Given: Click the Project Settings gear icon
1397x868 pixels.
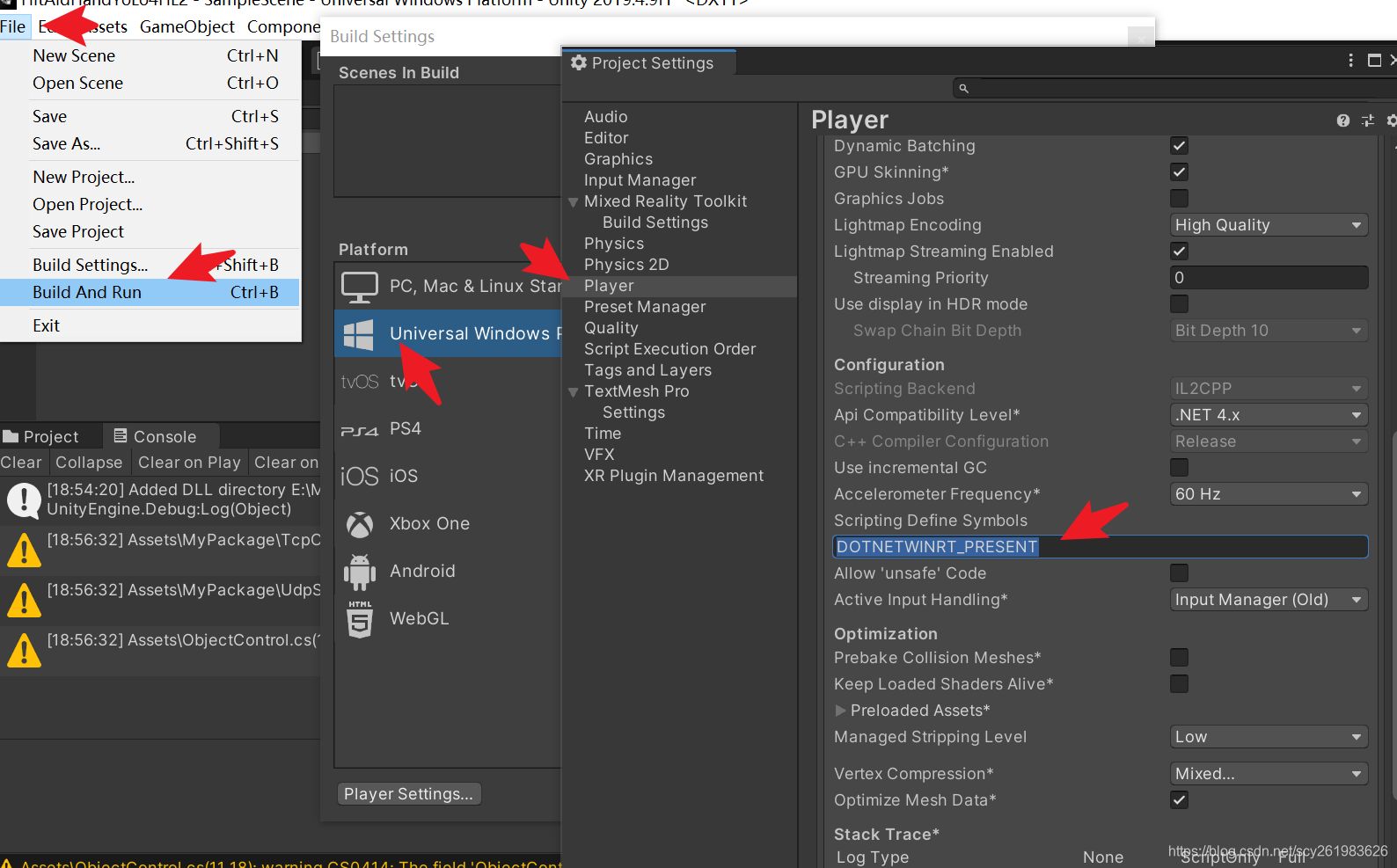Looking at the screenshot, I should click(578, 62).
